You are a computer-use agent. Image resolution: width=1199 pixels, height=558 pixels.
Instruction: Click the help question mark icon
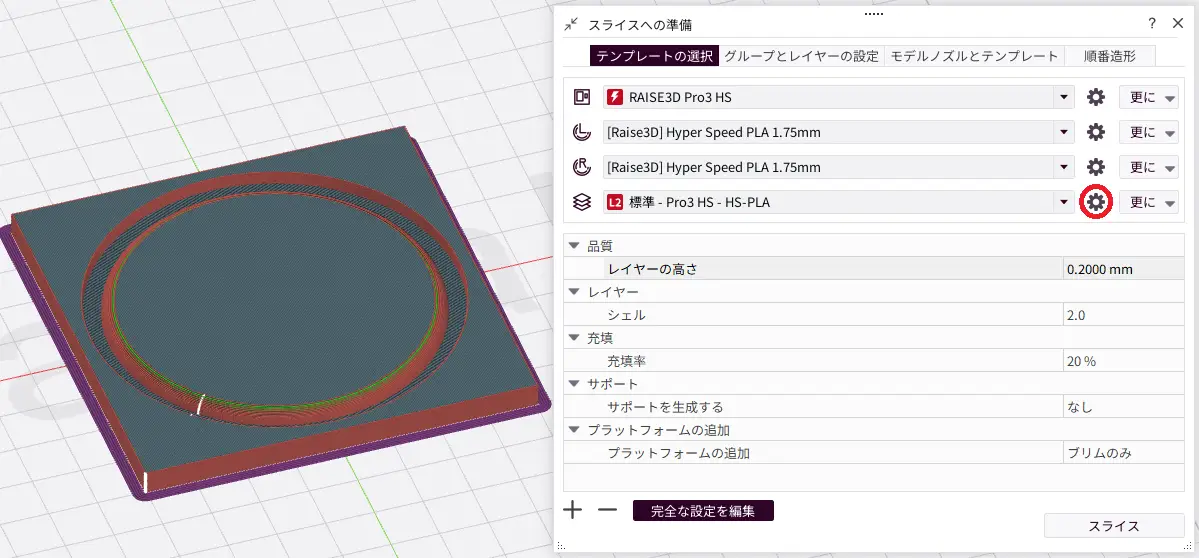1151,24
